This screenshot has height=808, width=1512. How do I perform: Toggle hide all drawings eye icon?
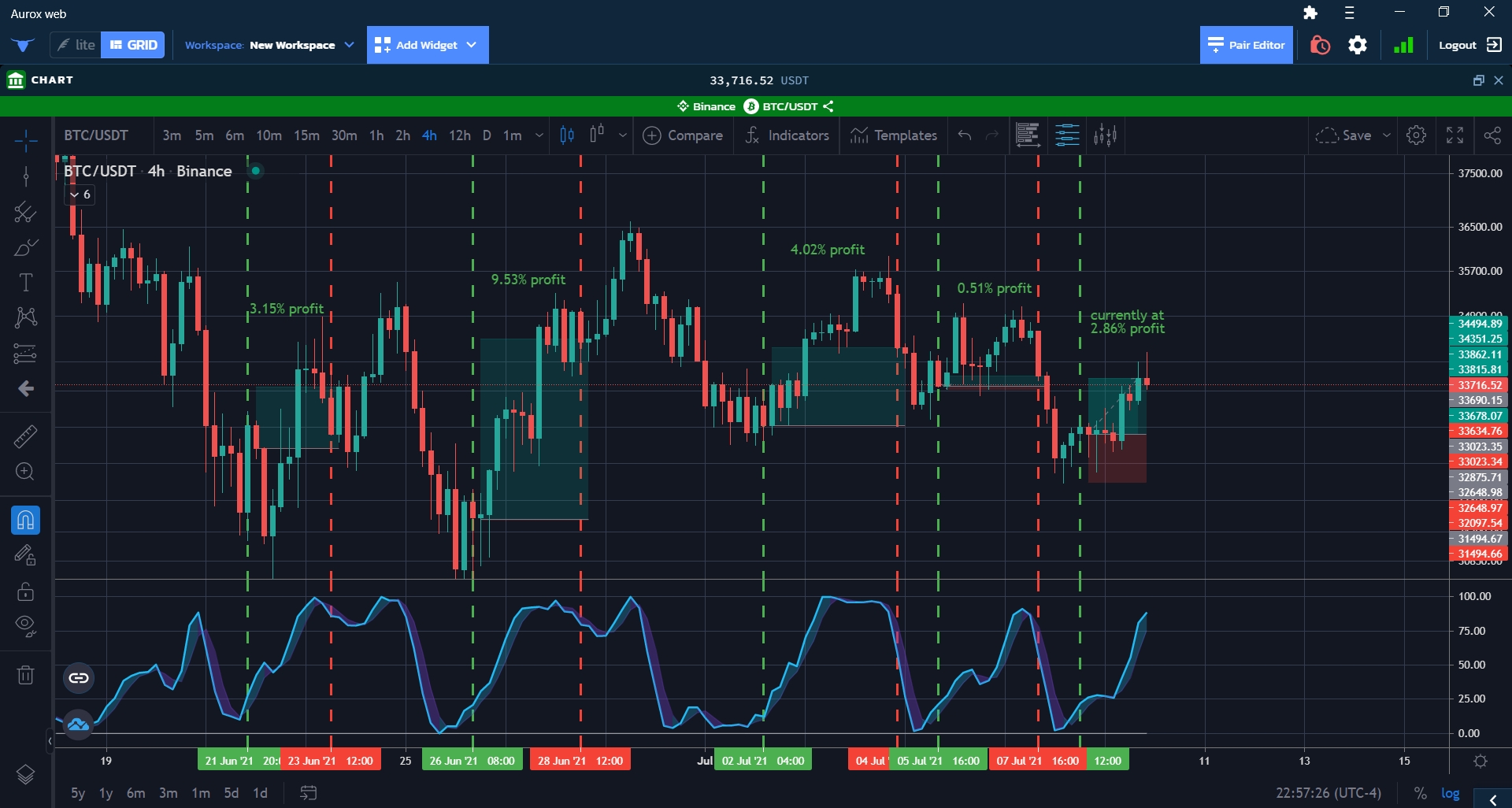click(x=25, y=625)
